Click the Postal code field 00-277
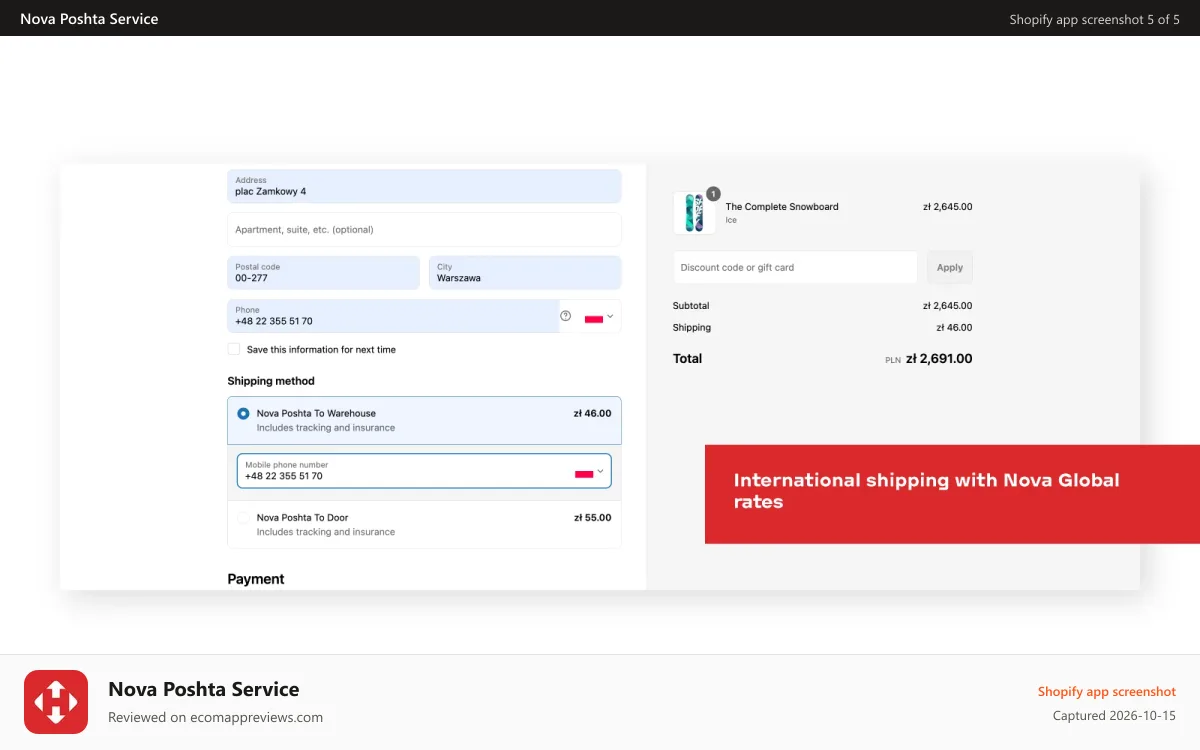 pyautogui.click(x=324, y=273)
